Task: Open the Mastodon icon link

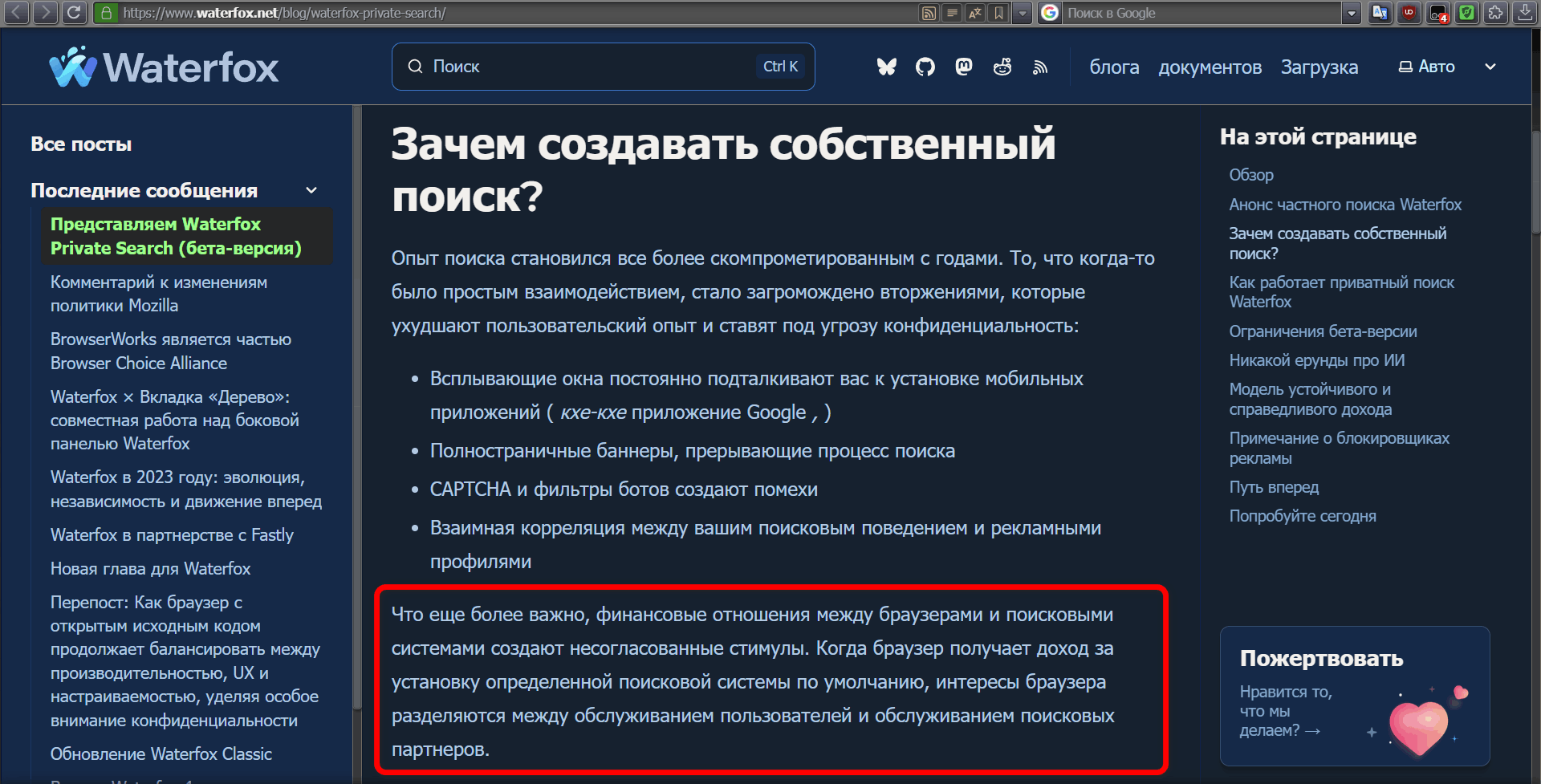Action: [964, 67]
